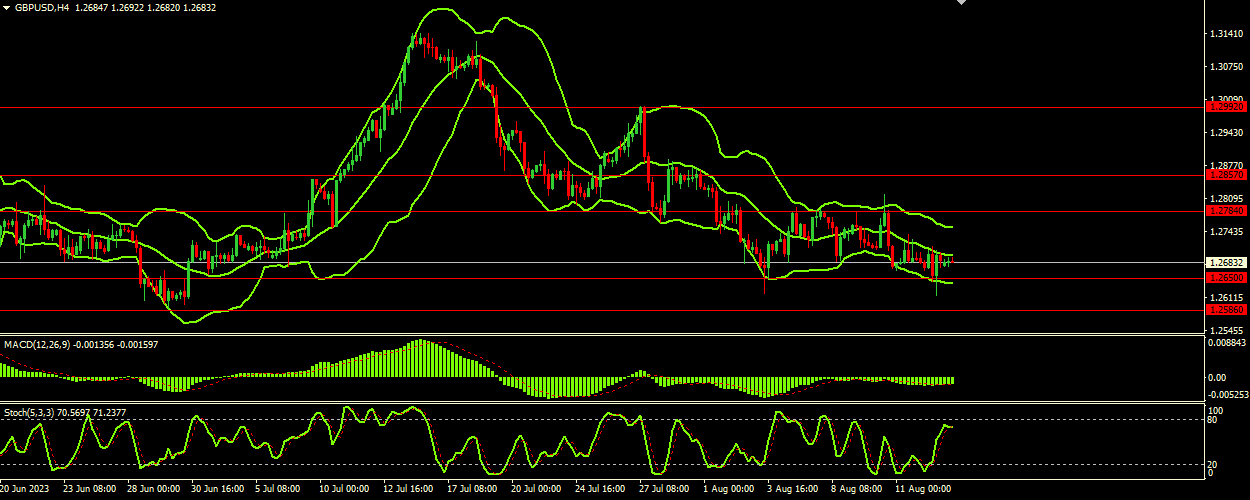Click the 1.31410 value on price scale
1250x500 pixels.
1226,34
